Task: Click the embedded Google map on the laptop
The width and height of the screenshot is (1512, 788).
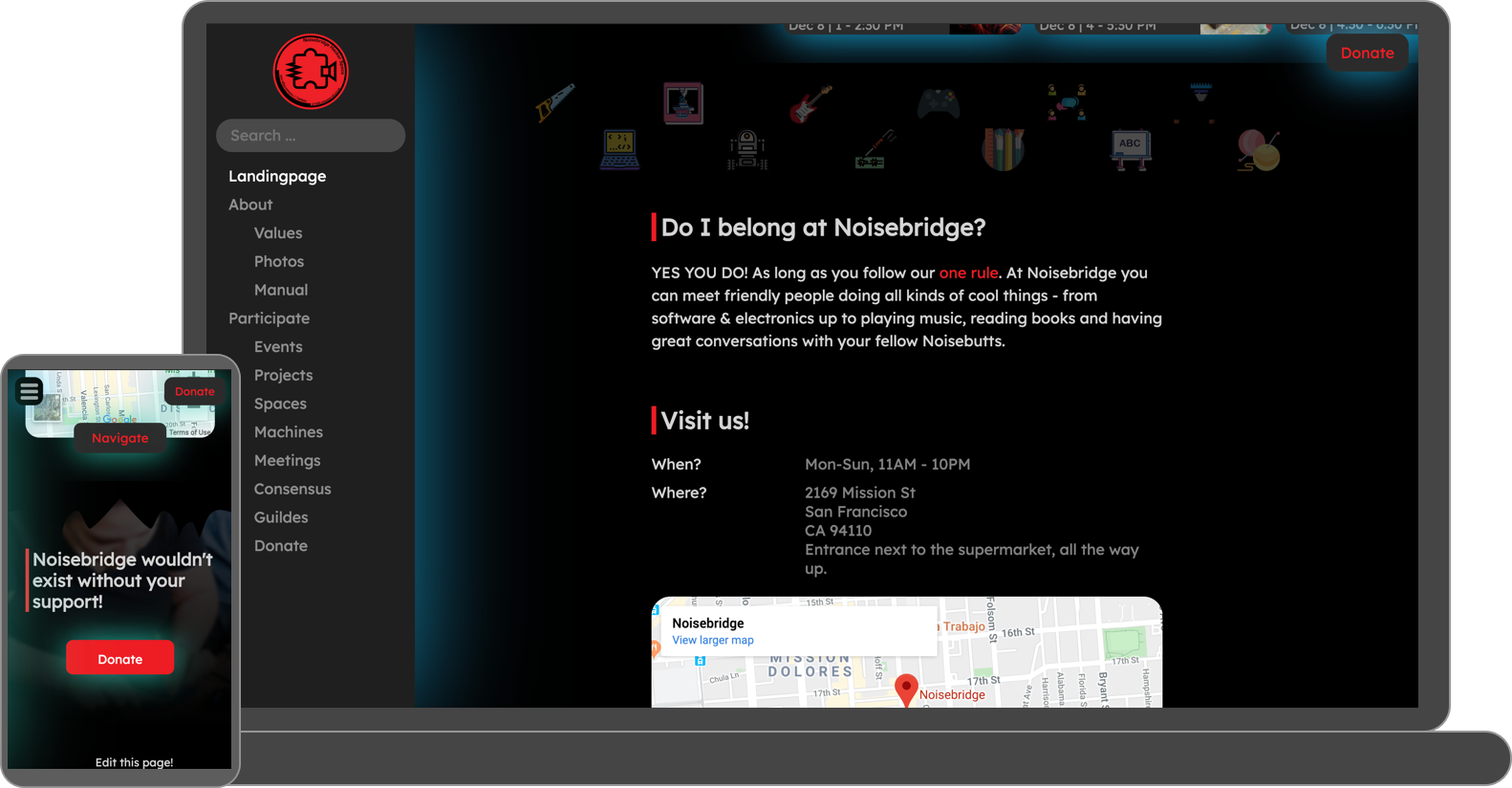Action: (x=906, y=652)
